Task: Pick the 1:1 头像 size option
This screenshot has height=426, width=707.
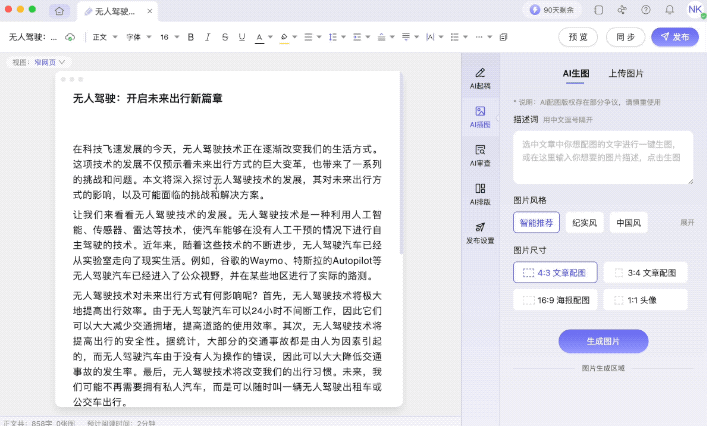Action: click(645, 299)
